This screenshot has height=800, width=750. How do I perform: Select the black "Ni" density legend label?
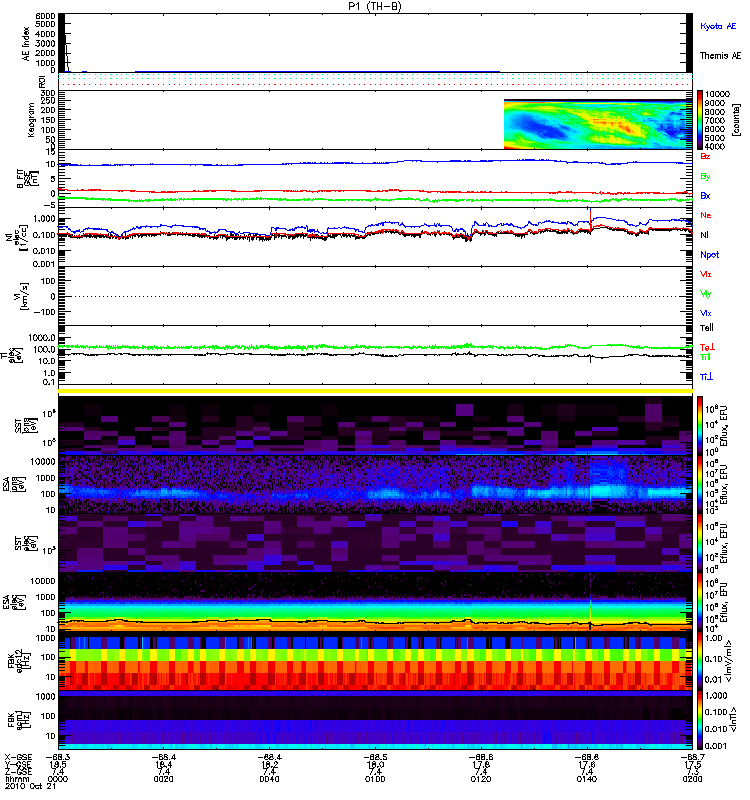[704, 235]
